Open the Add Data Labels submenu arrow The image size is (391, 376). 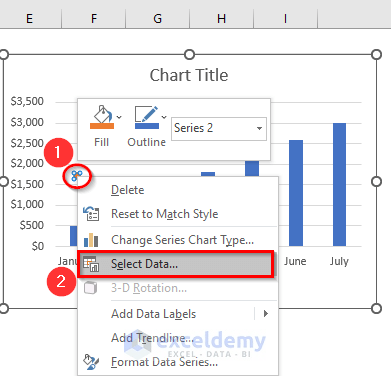coord(266,314)
